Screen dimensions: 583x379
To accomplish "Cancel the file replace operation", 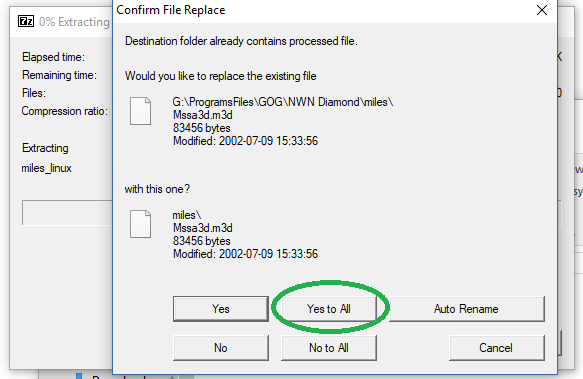I will point(496,348).
